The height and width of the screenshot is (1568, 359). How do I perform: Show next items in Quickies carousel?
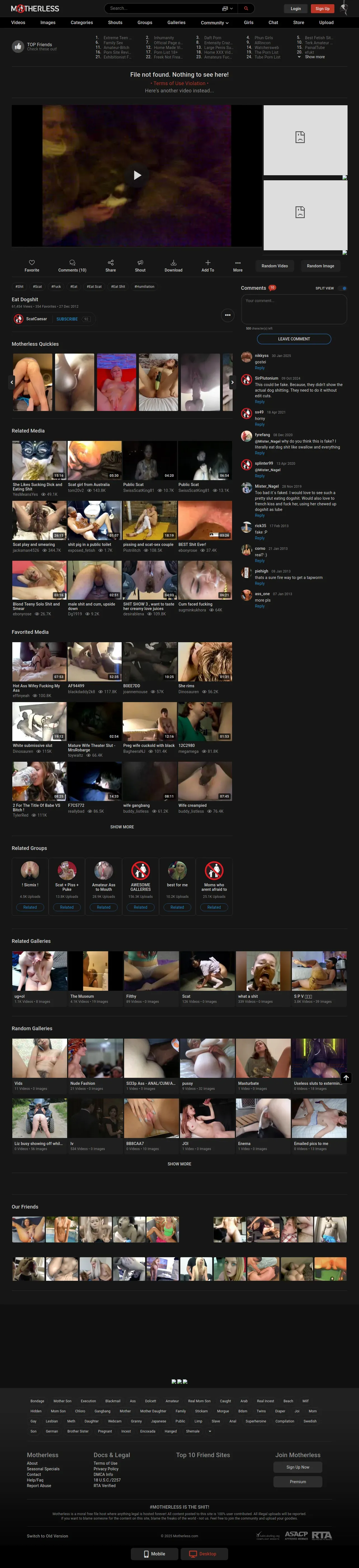(232, 382)
